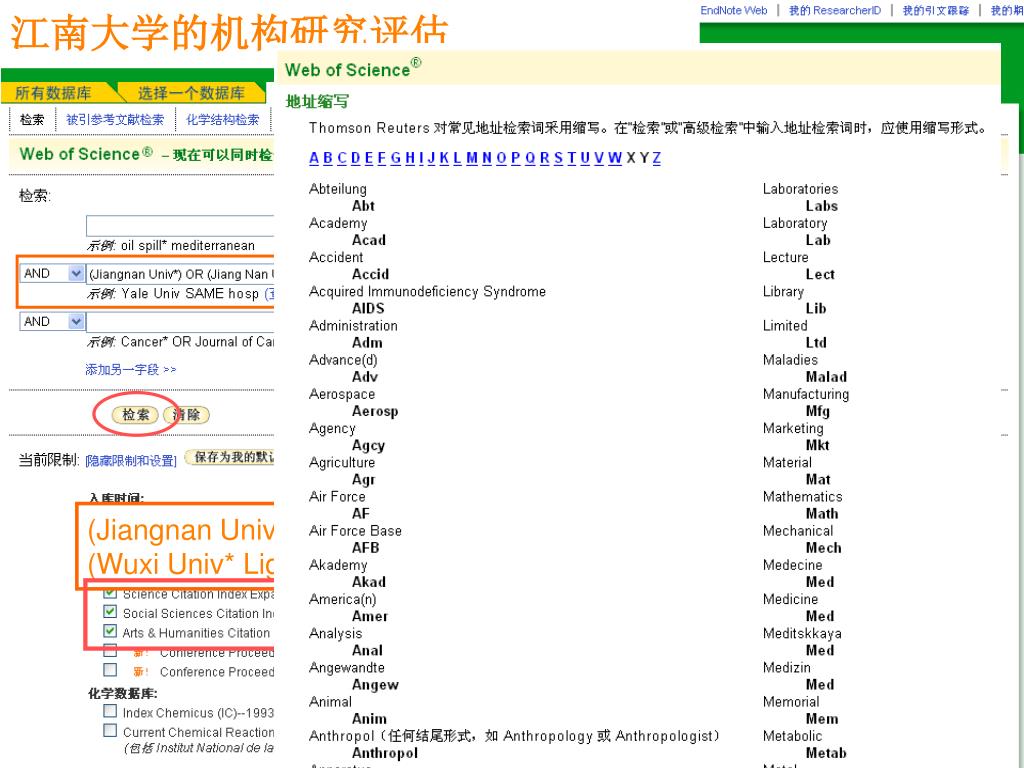Image resolution: width=1024 pixels, height=768 pixels.
Task: Enable the second Conference Proceedings checkbox
Action: pyautogui.click(x=110, y=670)
